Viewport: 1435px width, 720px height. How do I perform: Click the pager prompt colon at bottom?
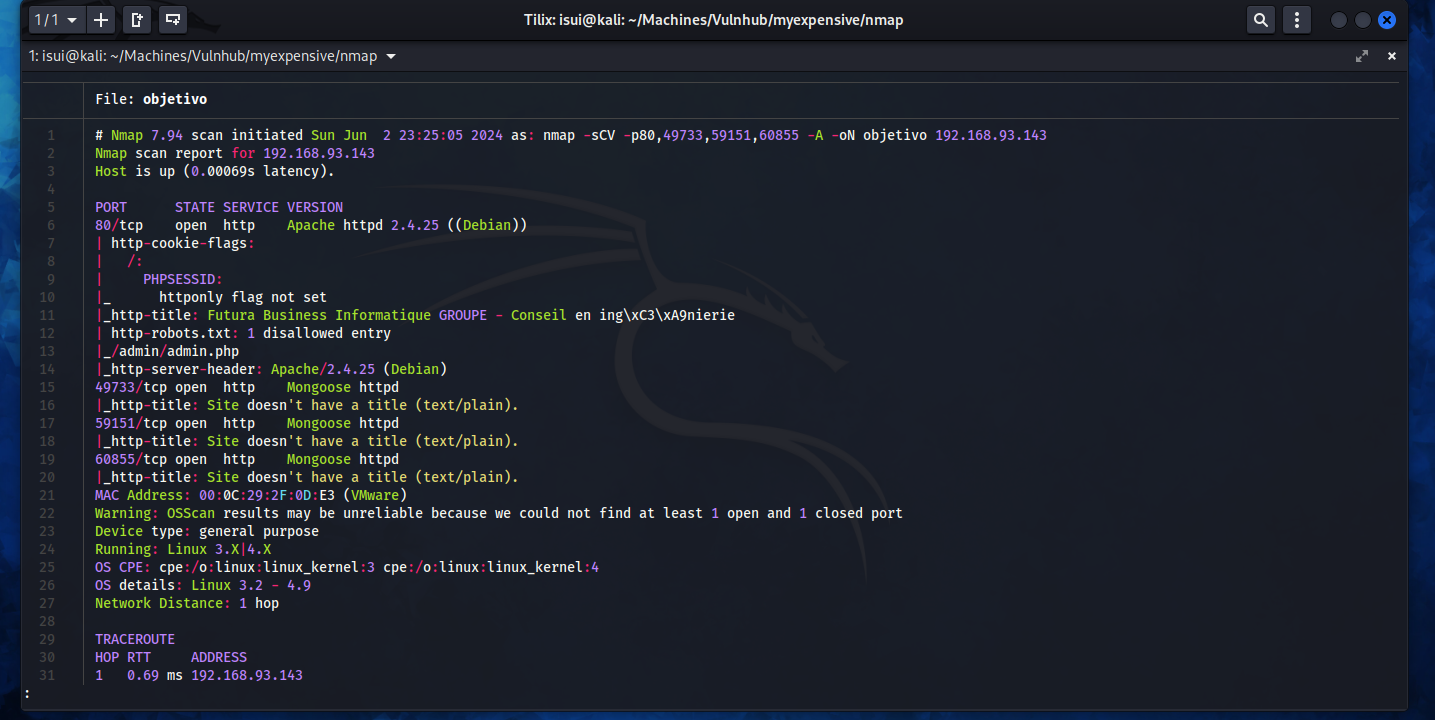(27, 693)
